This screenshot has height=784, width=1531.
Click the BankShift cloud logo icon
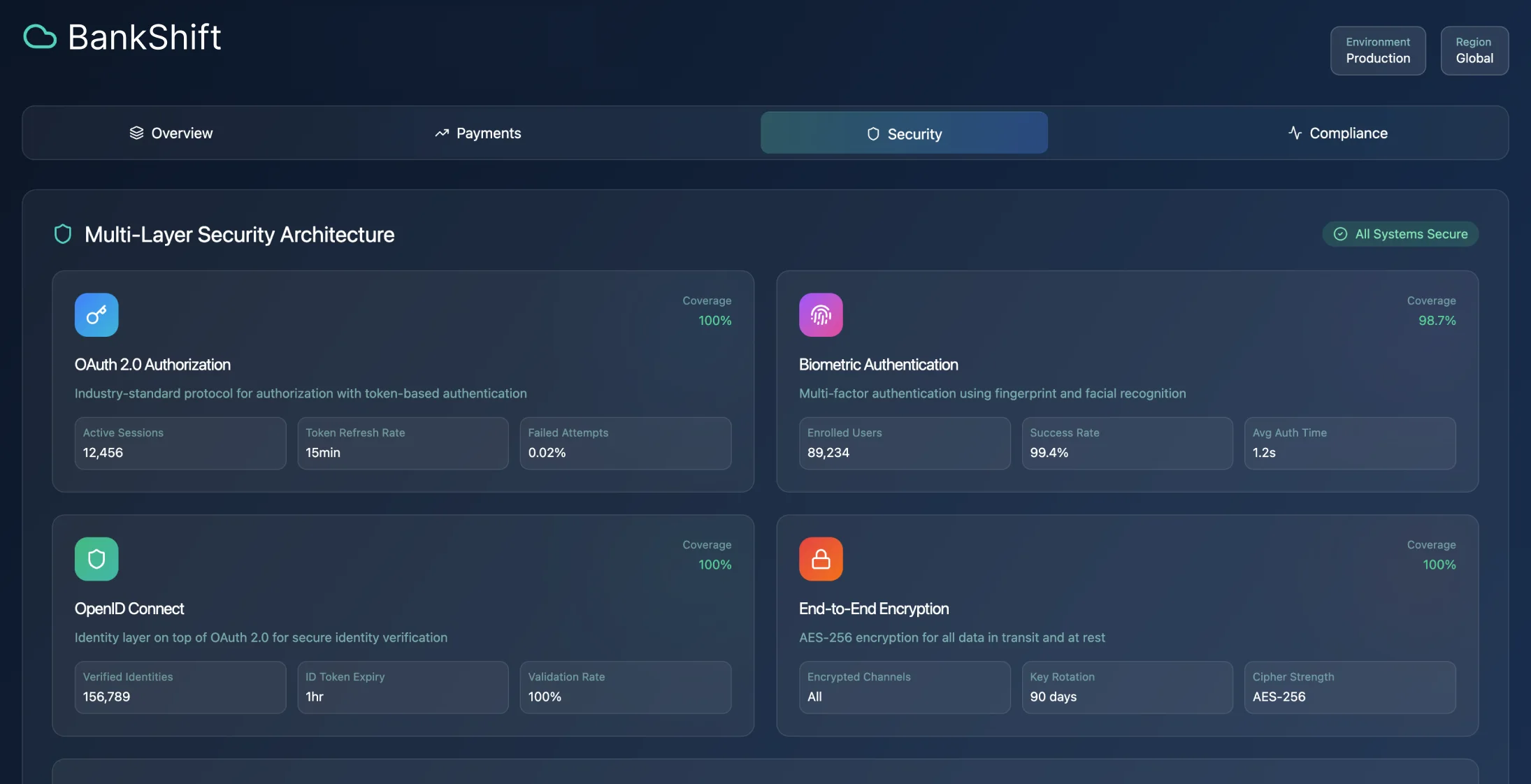pyautogui.click(x=40, y=37)
